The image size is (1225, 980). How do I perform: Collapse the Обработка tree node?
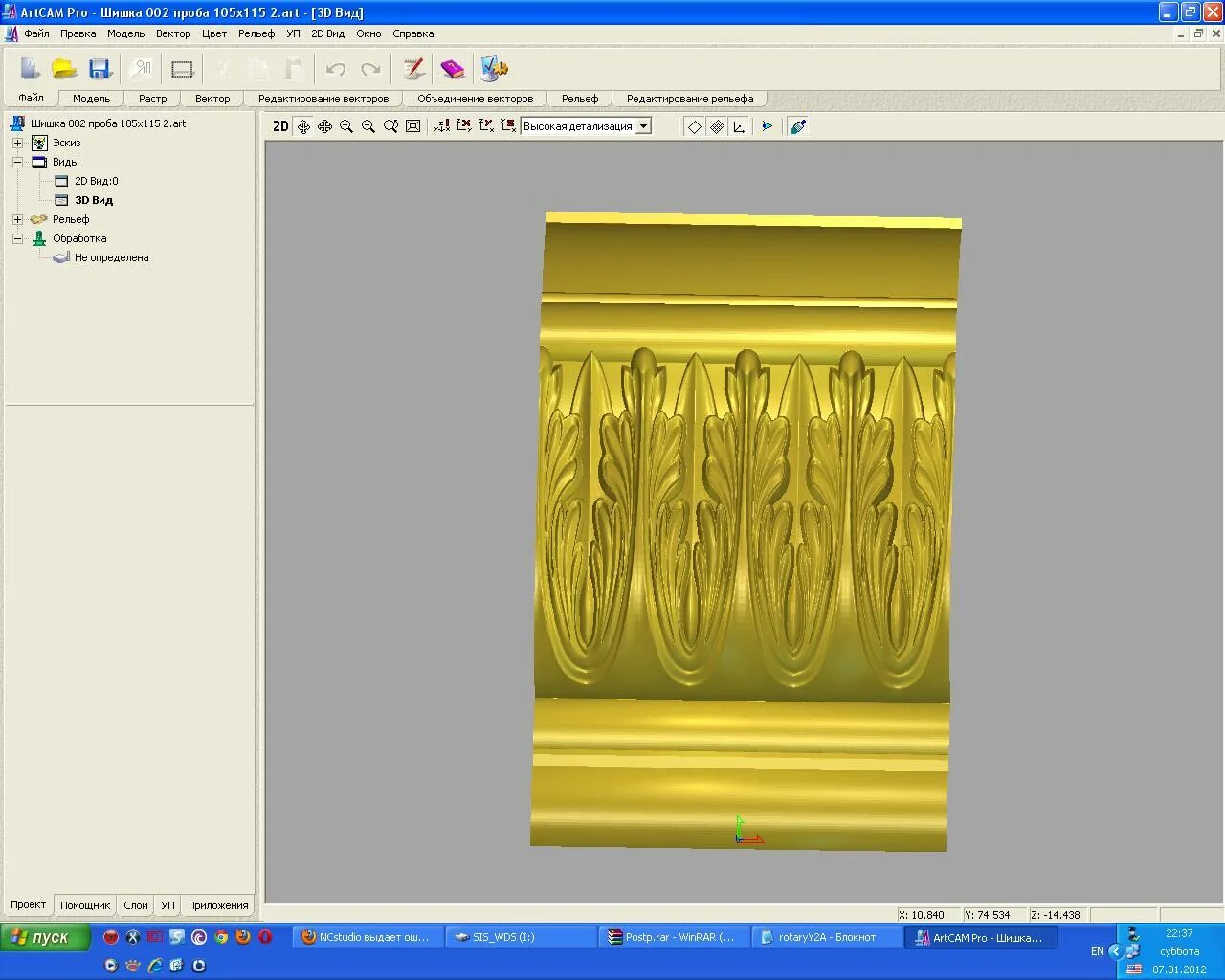[x=17, y=238]
